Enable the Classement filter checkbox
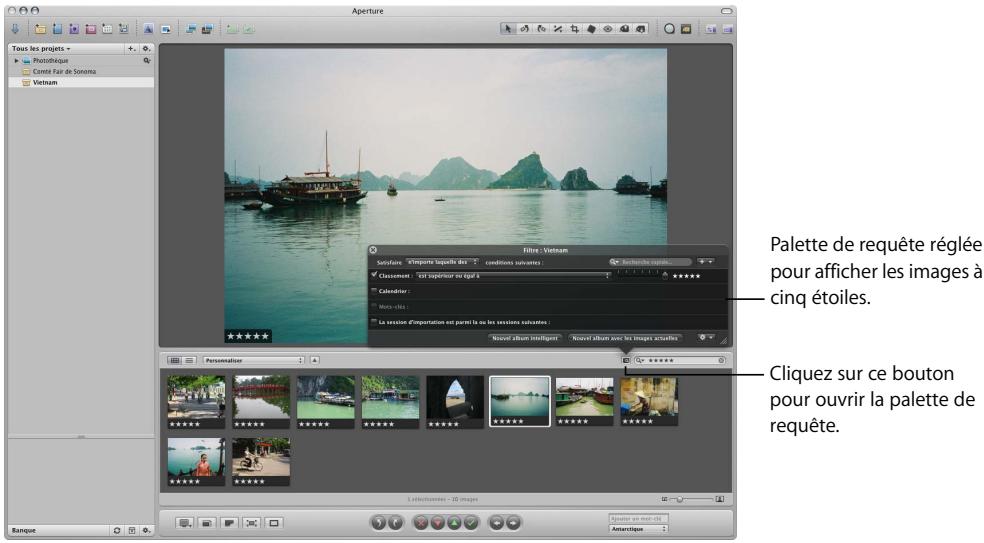984x543 pixels. (x=374, y=275)
